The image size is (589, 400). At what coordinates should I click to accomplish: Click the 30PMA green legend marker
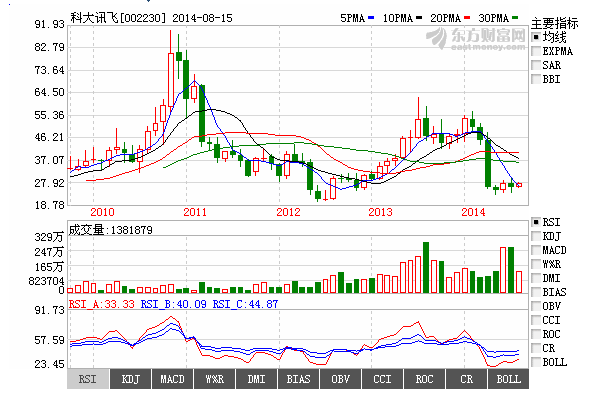(515, 18)
